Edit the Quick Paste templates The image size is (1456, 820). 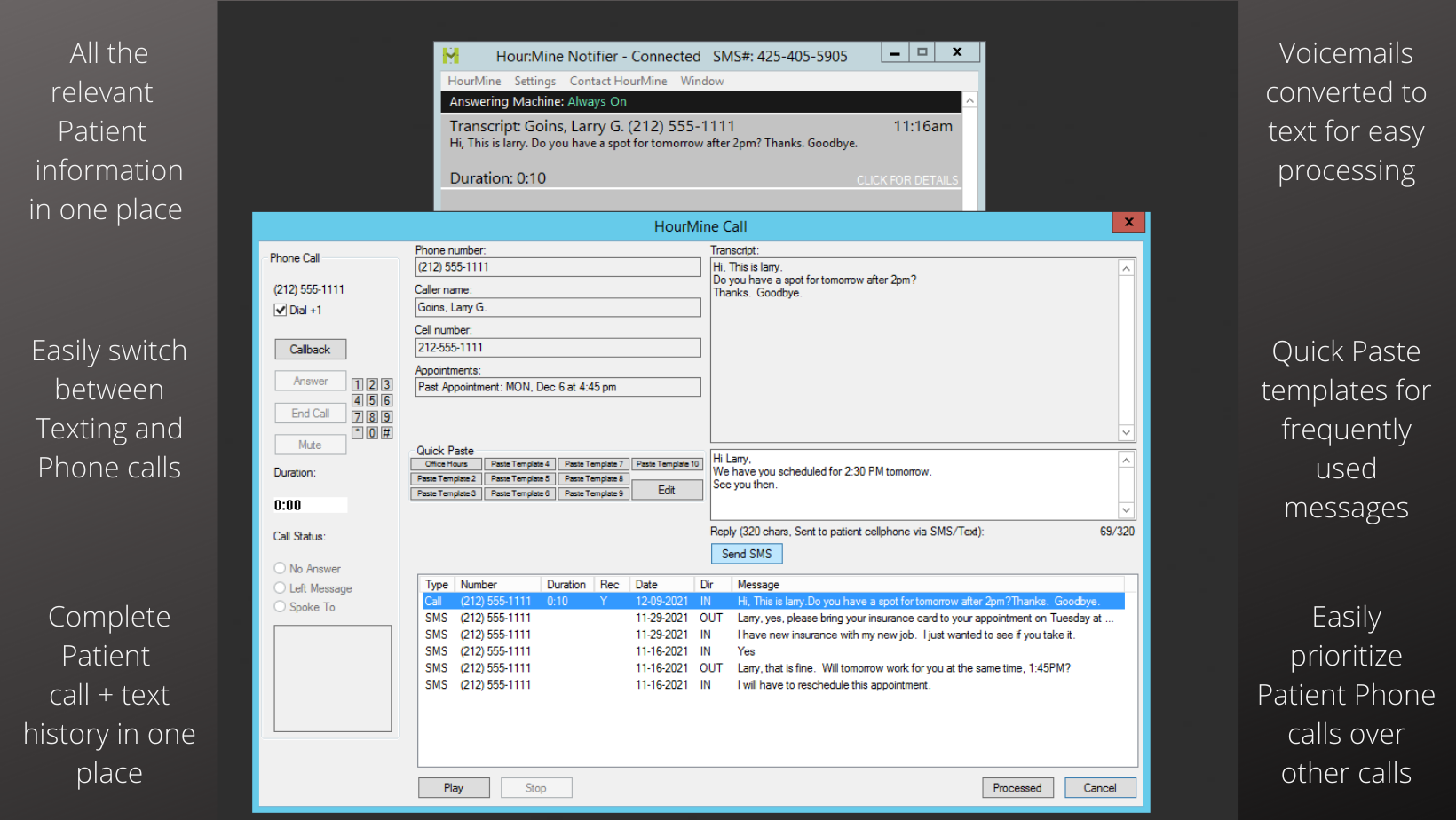click(x=667, y=490)
